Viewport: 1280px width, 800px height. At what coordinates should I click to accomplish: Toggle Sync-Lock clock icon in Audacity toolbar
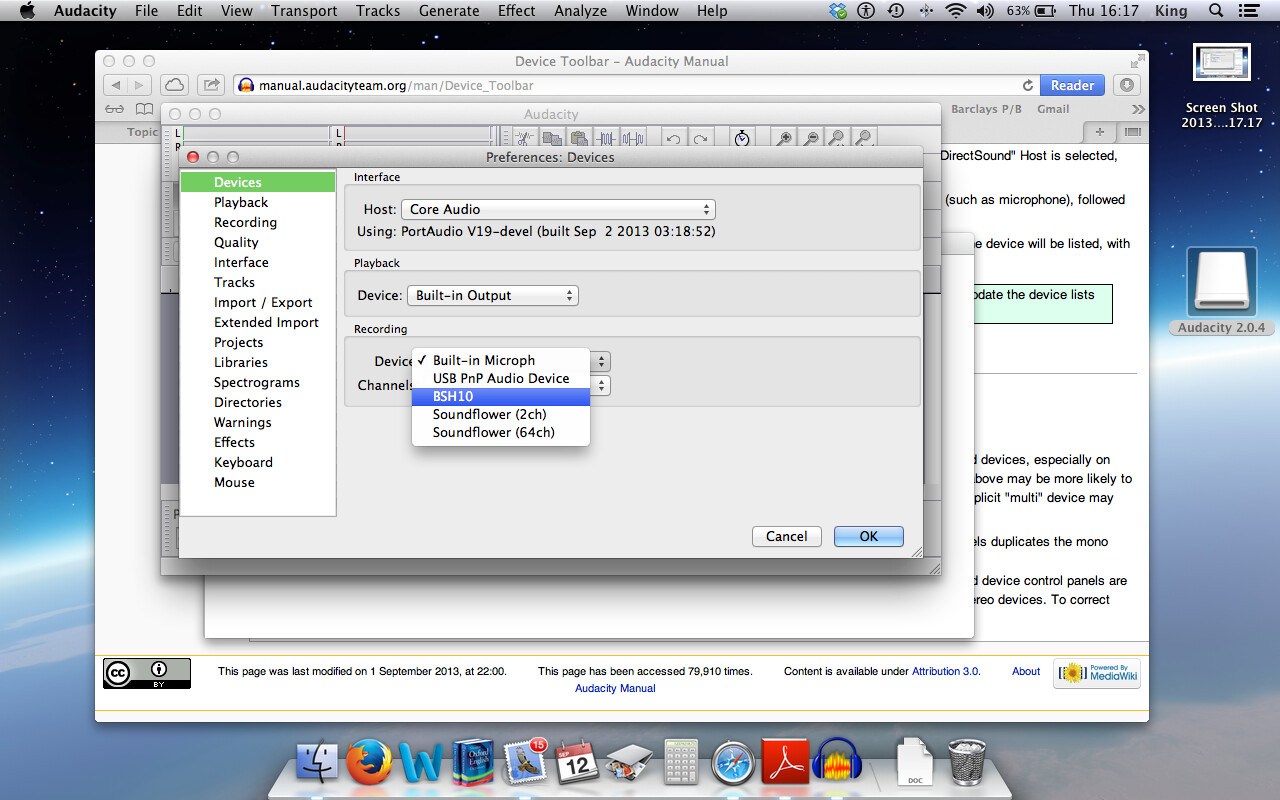pyautogui.click(x=742, y=139)
